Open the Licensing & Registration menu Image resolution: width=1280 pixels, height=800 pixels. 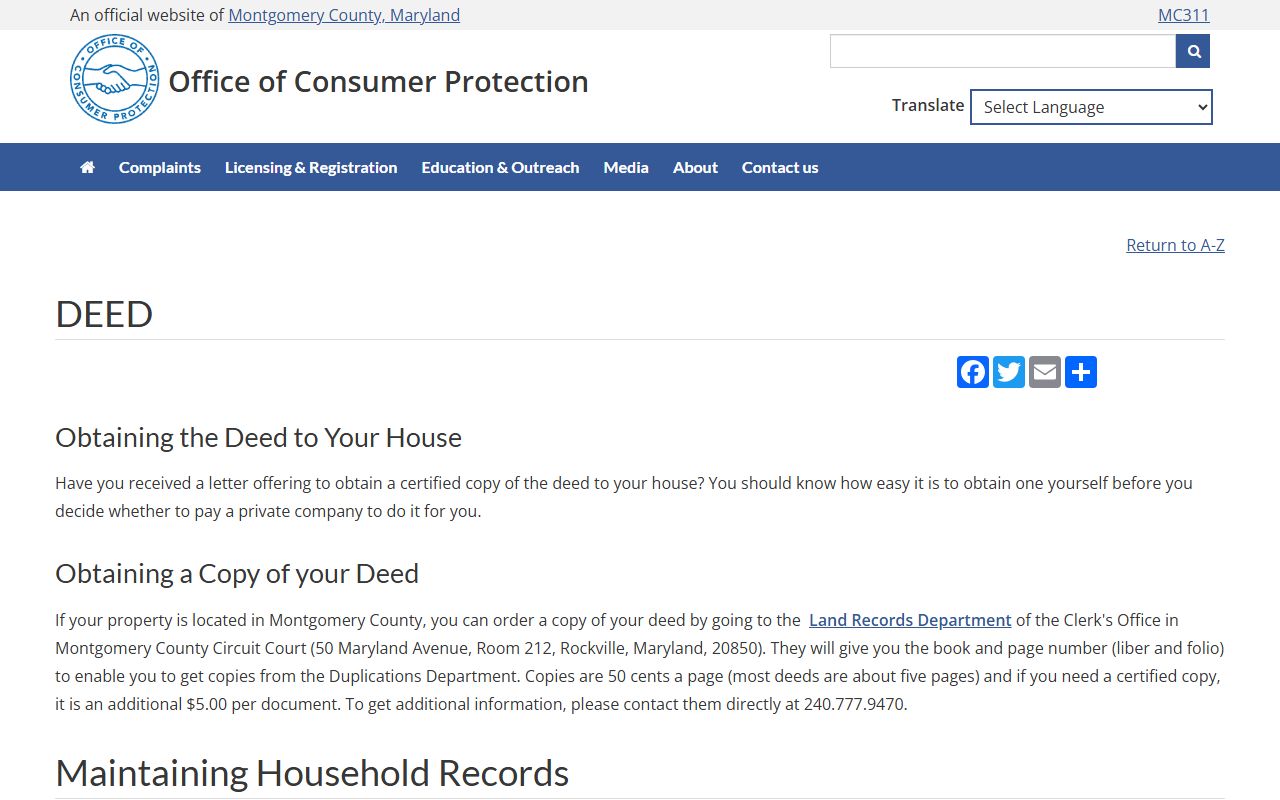[311, 167]
